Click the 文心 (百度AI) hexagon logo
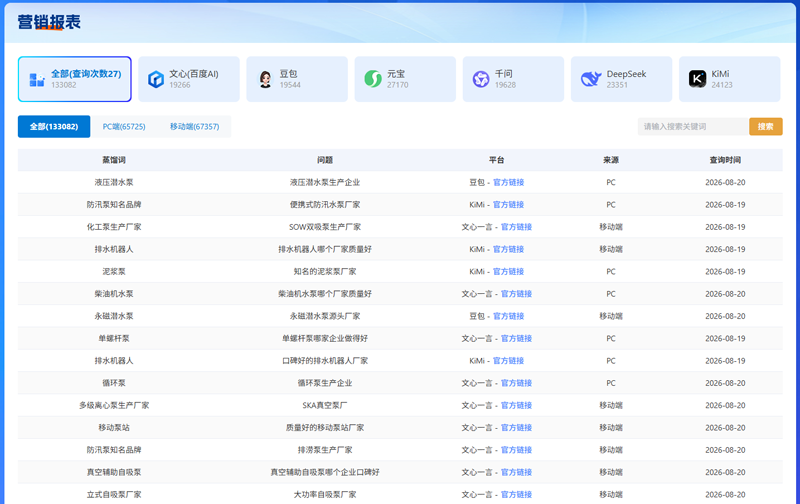Image resolution: width=800 pixels, height=504 pixels. pyautogui.click(x=156, y=79)
